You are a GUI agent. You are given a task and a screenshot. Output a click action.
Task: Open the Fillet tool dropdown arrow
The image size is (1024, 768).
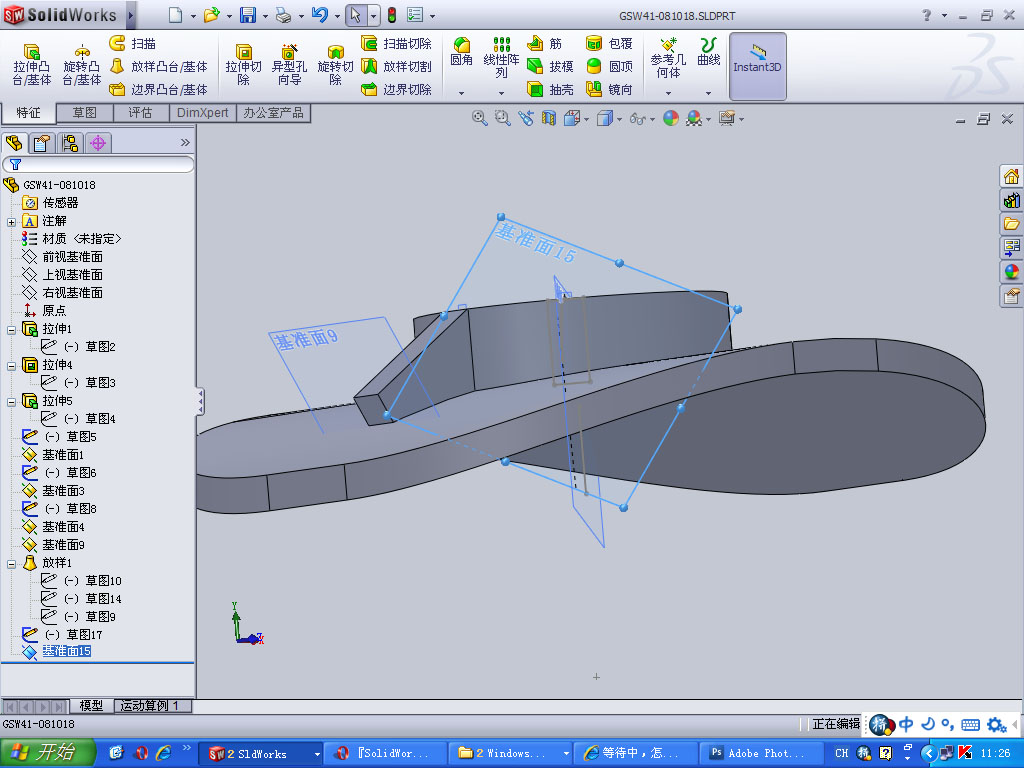click(462, 93)
